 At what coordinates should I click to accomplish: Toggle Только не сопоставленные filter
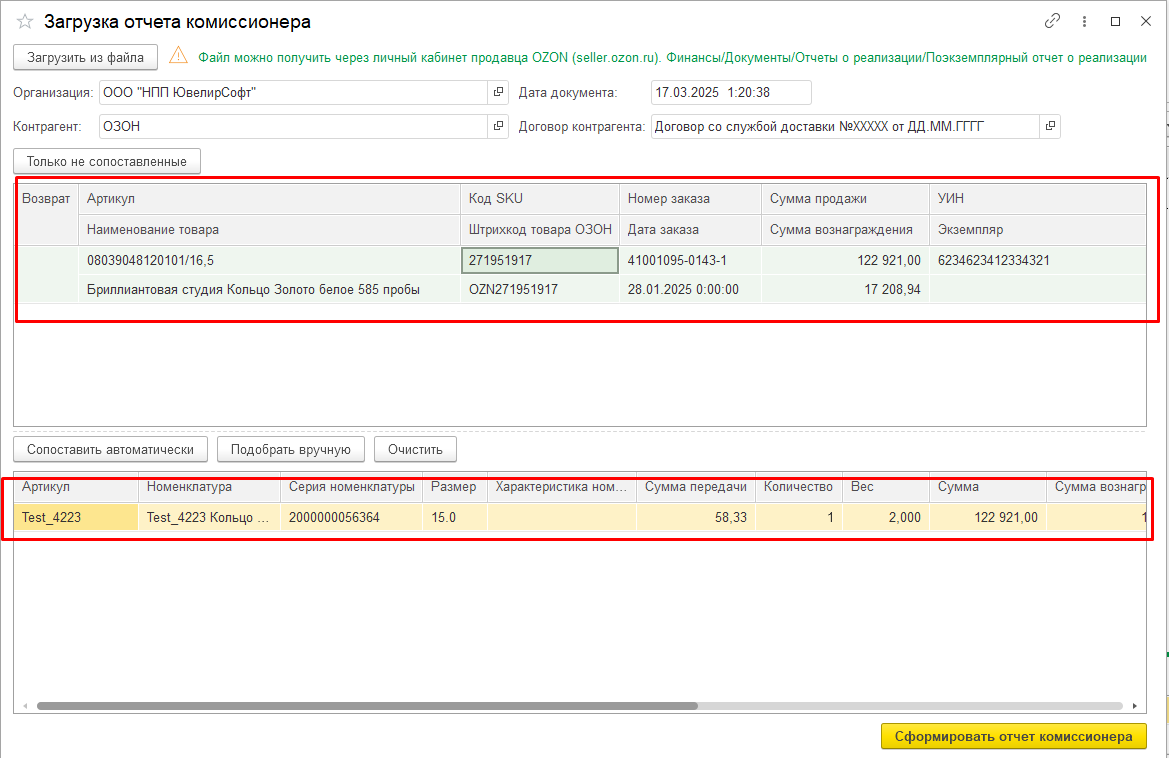[107, 162]
